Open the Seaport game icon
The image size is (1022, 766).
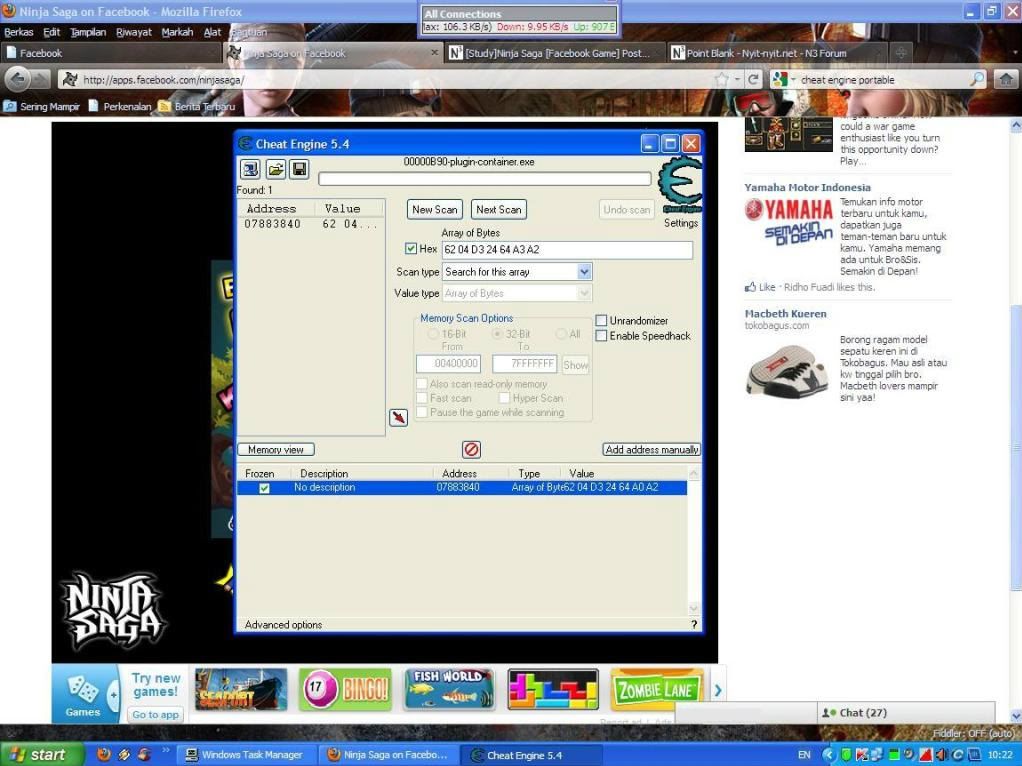click(241, 690)
